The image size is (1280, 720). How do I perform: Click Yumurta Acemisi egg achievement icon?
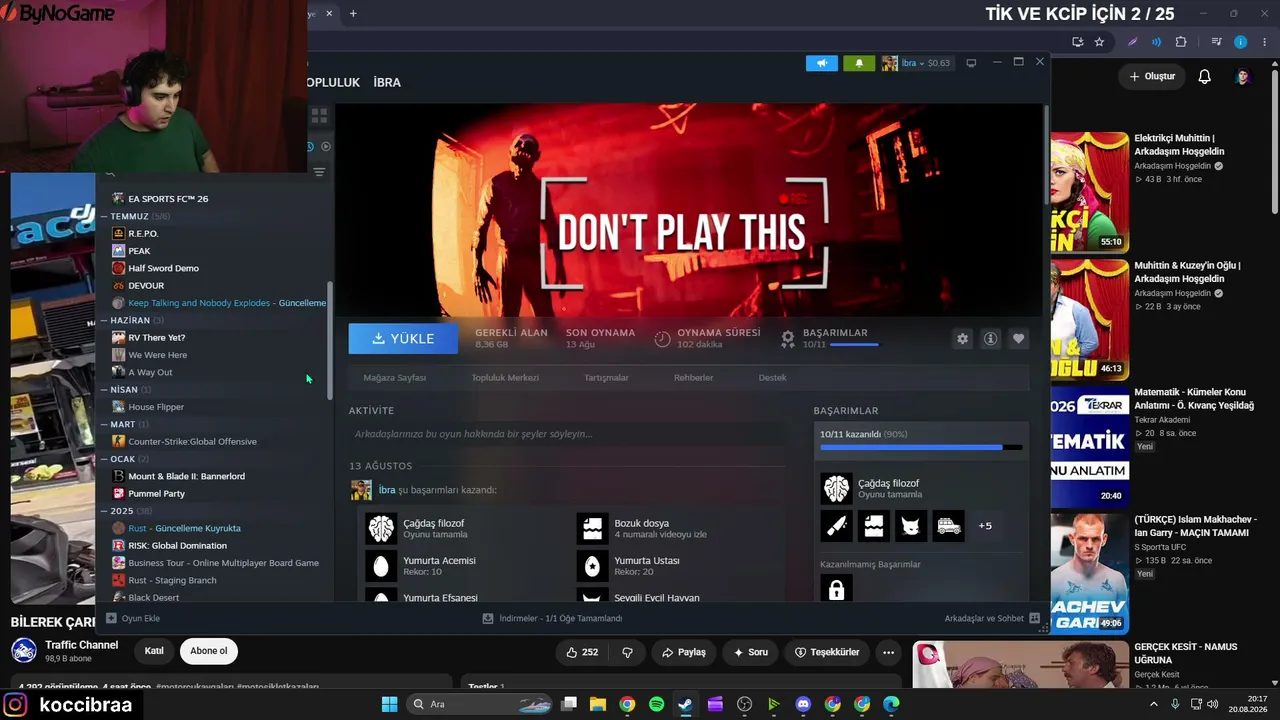click(381, 566)
